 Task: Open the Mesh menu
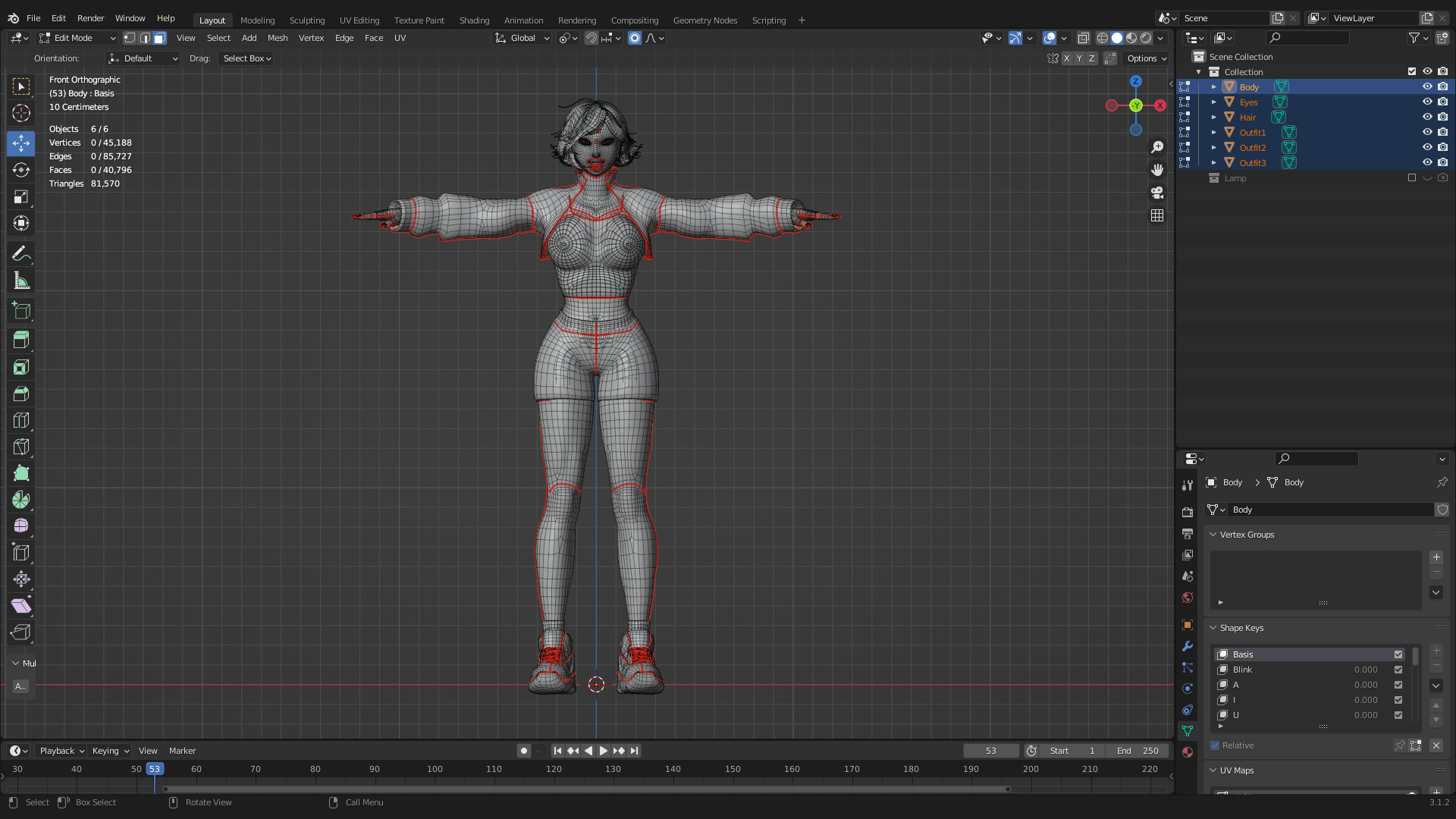[278, 38]
